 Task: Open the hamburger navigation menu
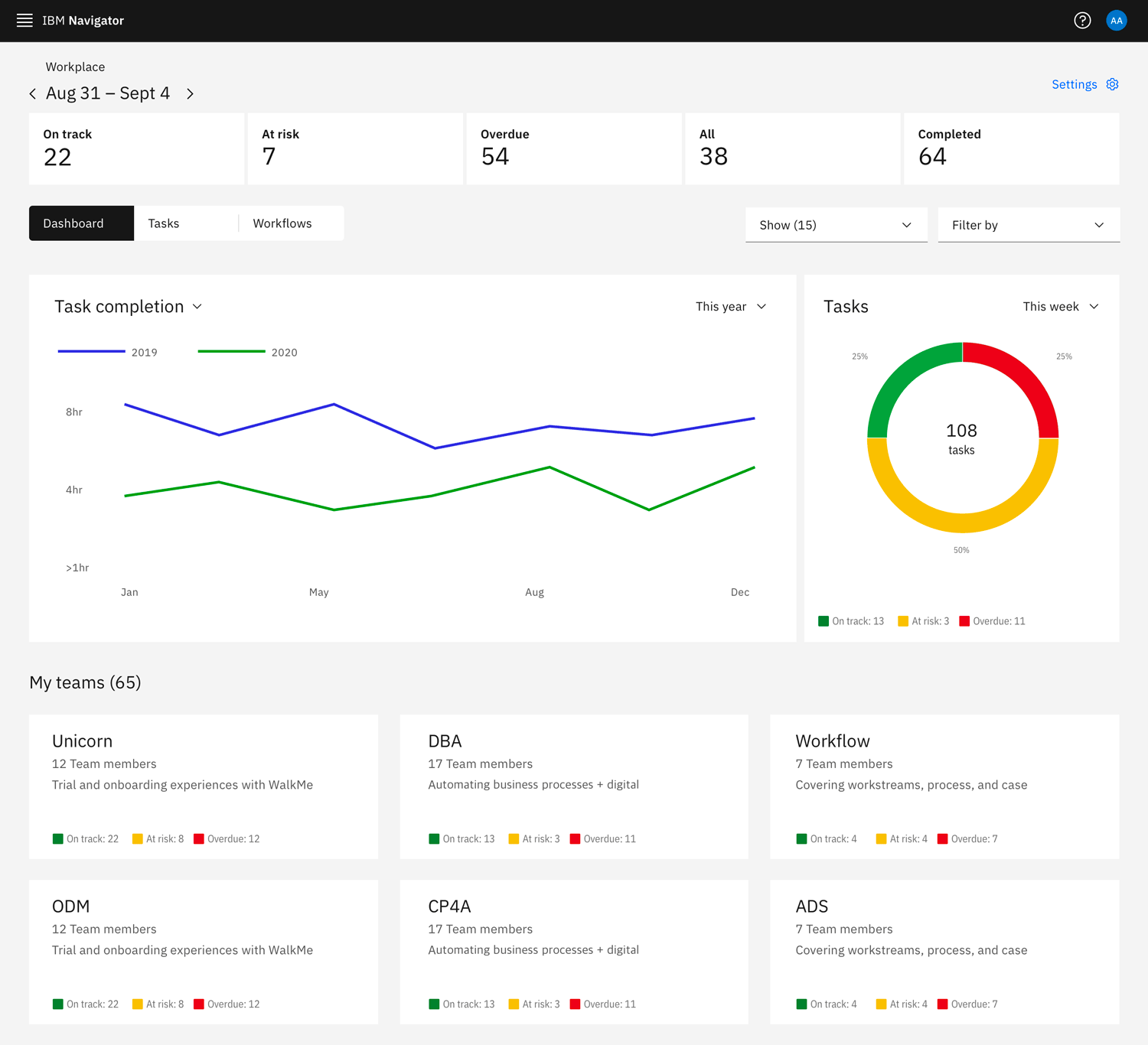[x=24, y=21]
